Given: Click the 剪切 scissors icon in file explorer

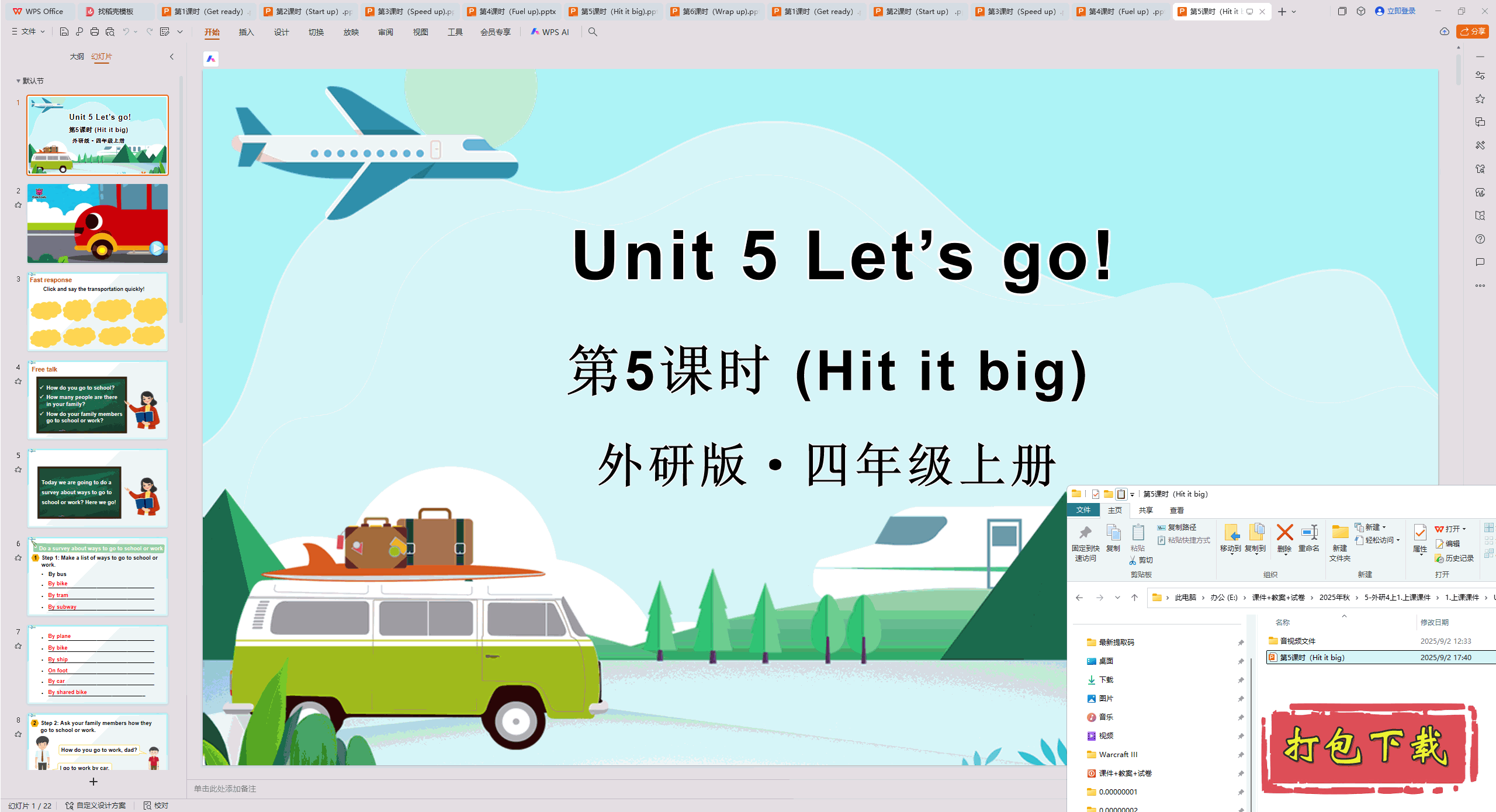Looking at the screenshot, I should pyautogui.click(x=1134, y=560).
